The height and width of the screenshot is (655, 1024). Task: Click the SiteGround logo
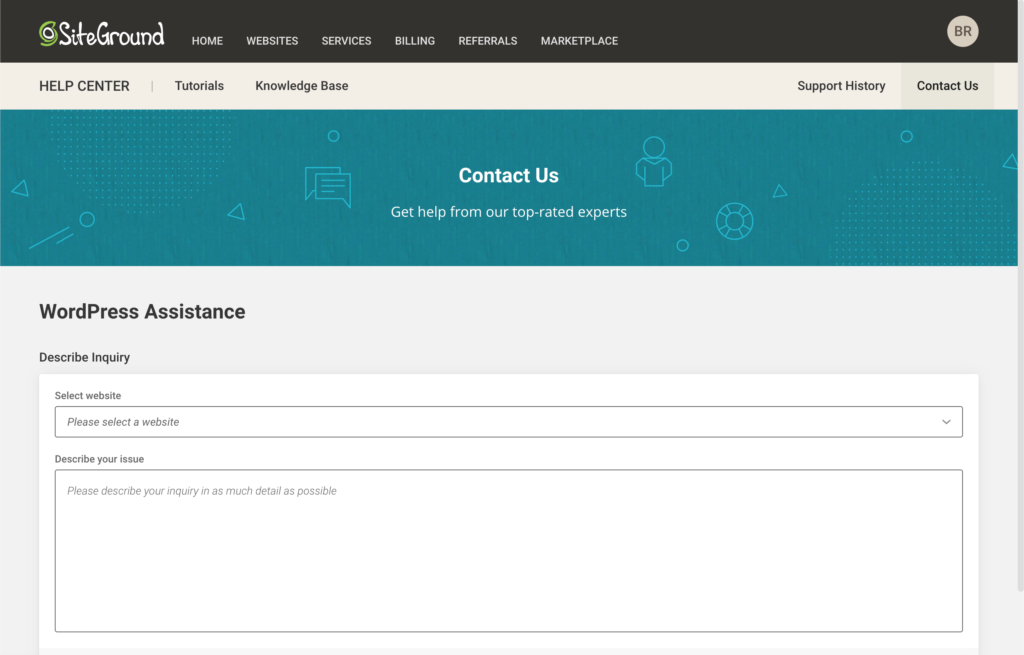coord(102,34)
